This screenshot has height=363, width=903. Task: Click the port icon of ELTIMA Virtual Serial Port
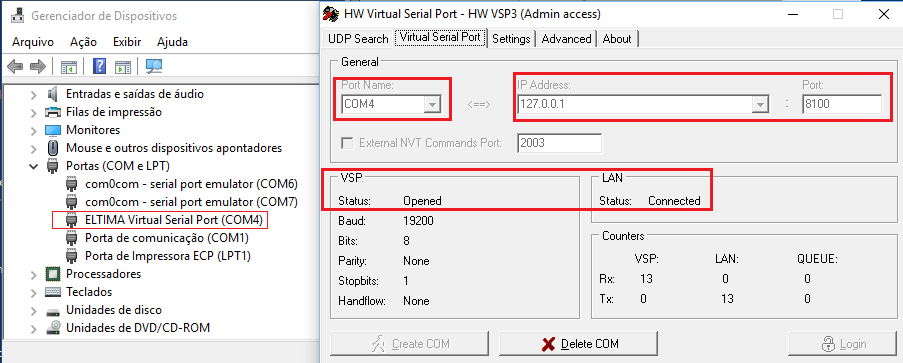pyautogui.click(x=71, y=220)
